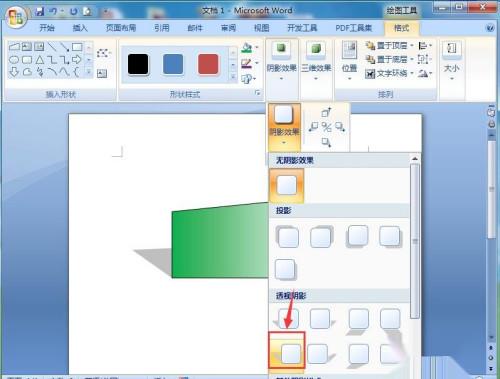Open Word help question mark icon

tap(490, 28)
